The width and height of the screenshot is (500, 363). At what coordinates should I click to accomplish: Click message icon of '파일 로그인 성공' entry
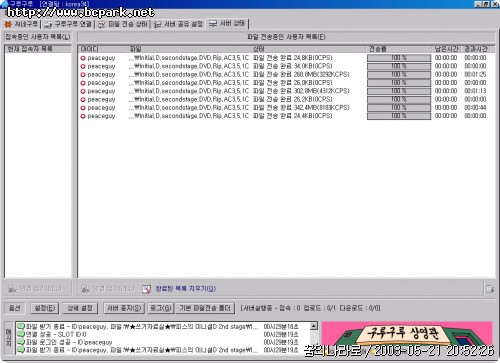point(21,342)
